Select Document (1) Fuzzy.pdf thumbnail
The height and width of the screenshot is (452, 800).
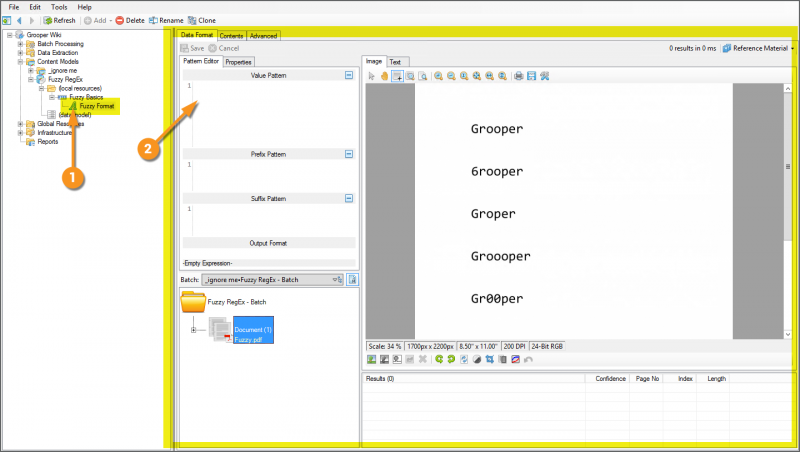[253, 330]
